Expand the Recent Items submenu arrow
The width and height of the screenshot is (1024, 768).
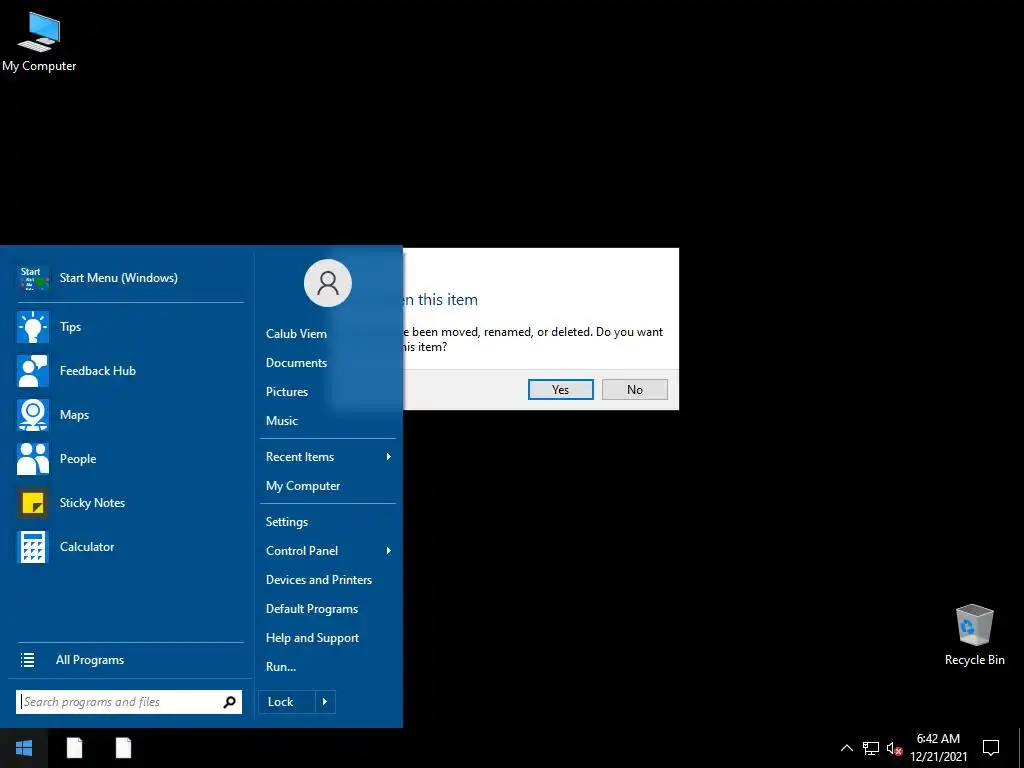389,456
